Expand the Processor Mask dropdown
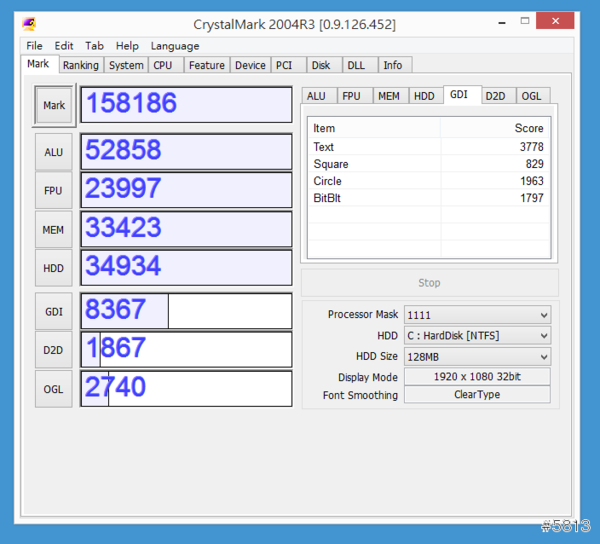 tap(476, 314)
